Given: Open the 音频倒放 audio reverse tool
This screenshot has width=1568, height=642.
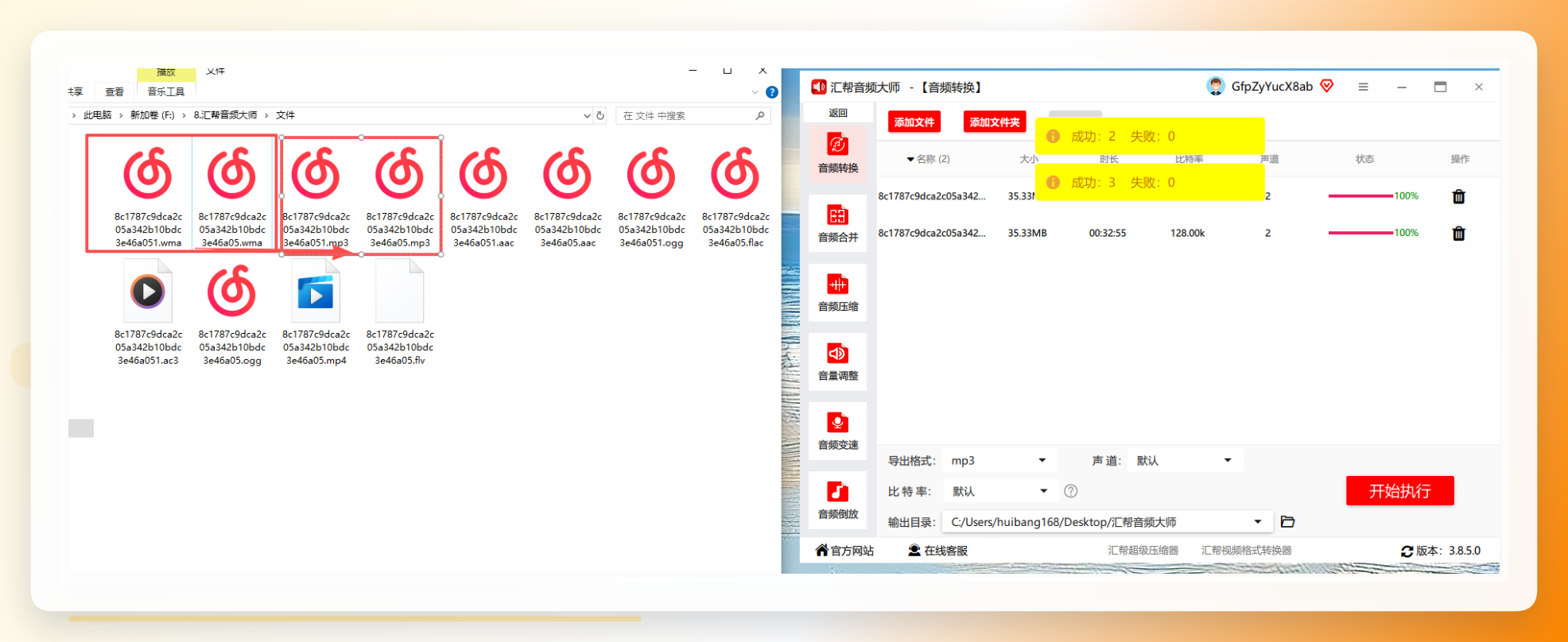Looking at the screenshot, I should coord(837,500).
